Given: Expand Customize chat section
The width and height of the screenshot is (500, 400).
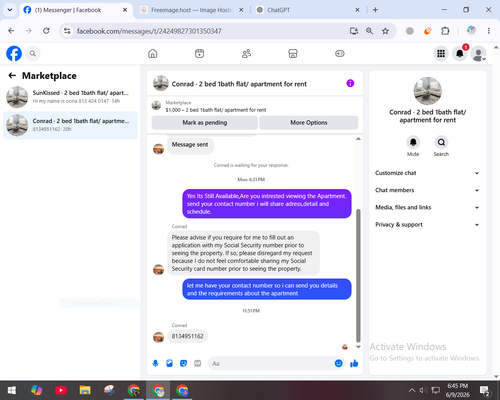Looking at the screenshot, I should (427, 173).
